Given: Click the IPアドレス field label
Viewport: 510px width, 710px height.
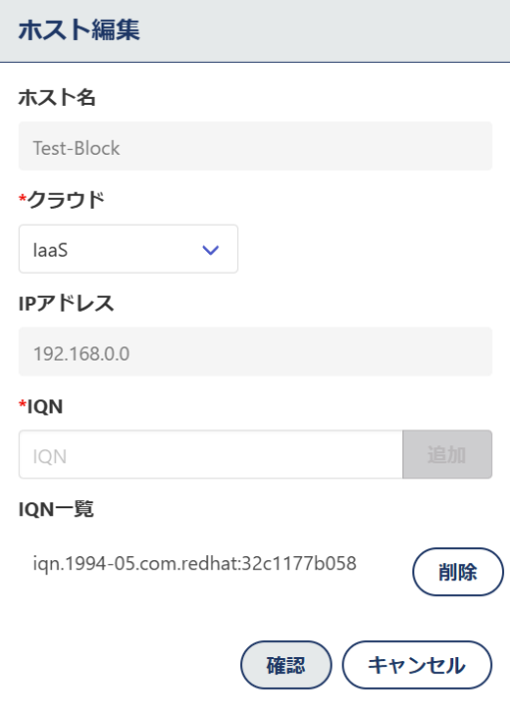Looking at the screenshot, I should point(66,303).
